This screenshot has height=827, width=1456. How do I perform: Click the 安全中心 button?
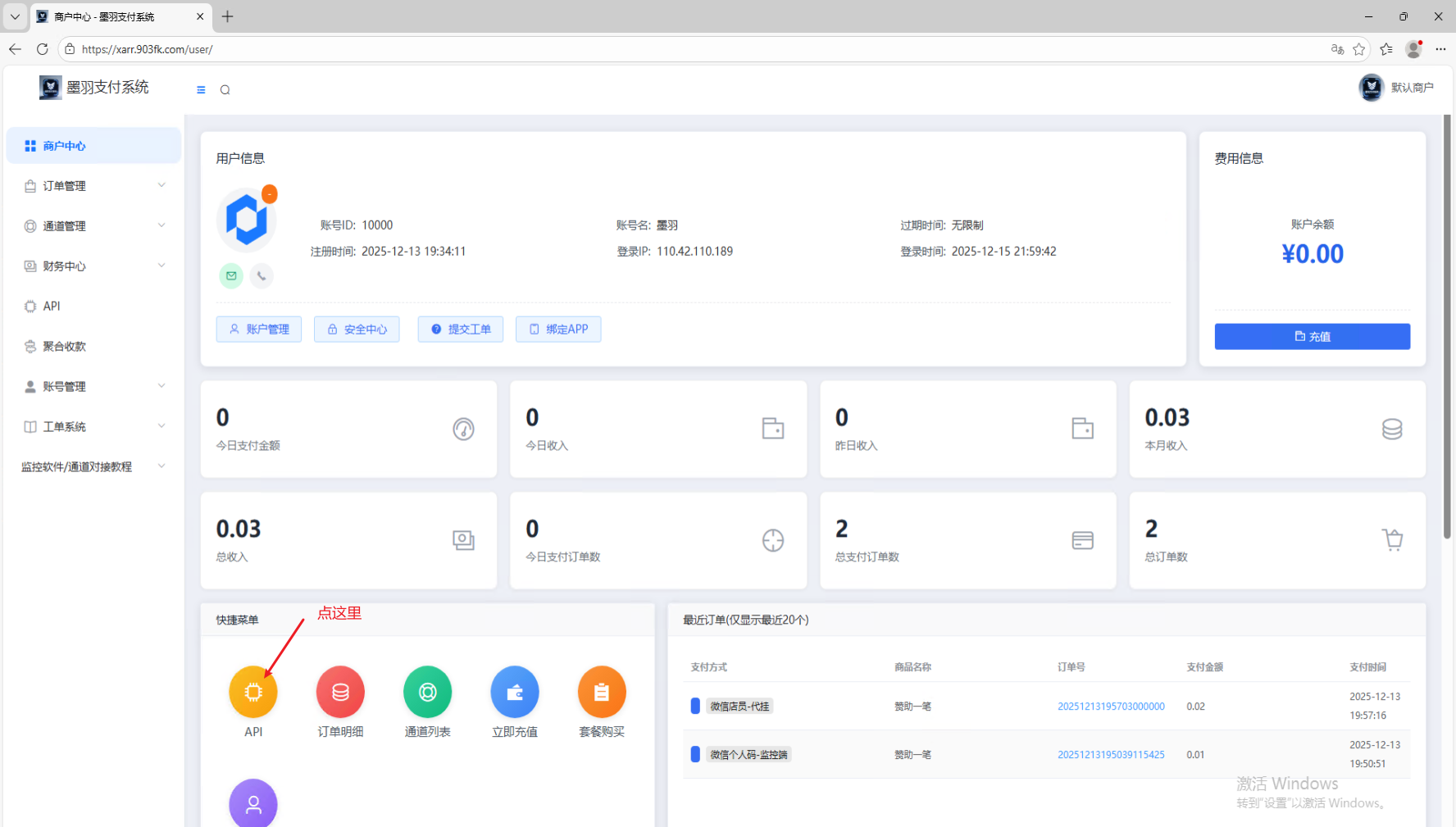pos(357,329)
